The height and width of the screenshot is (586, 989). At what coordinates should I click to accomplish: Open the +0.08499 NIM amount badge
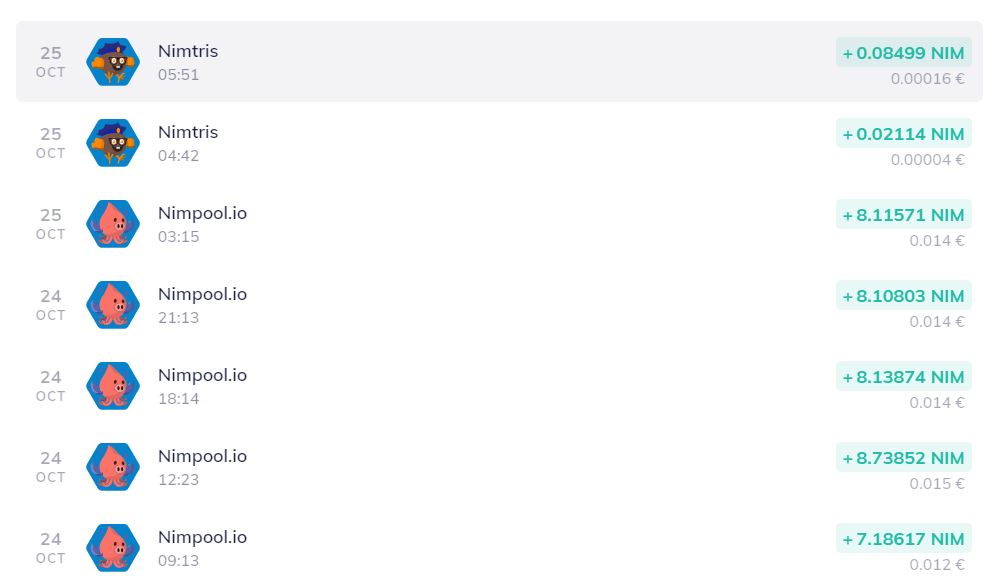903,52
